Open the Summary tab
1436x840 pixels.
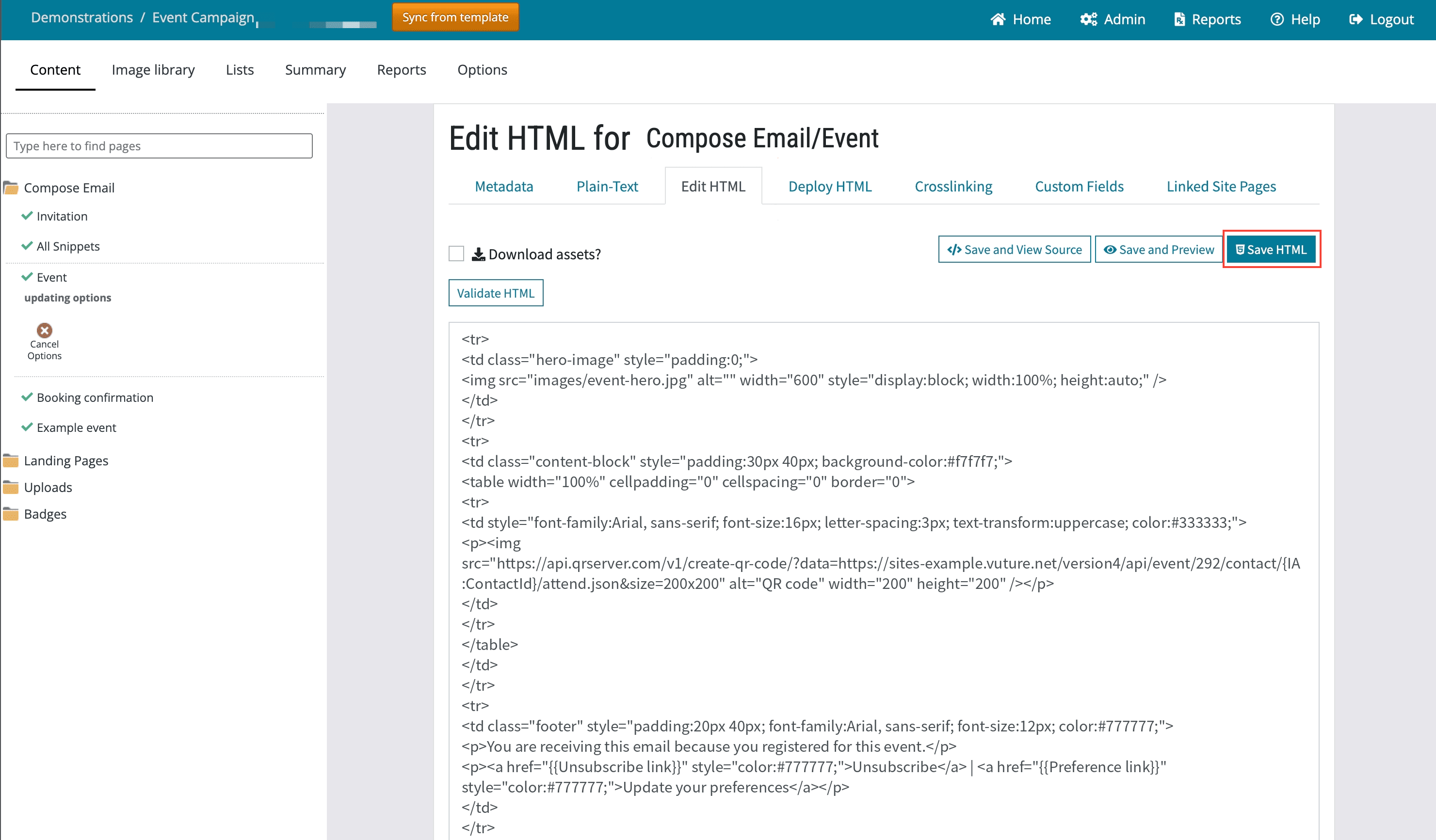pyautogui.click(x=315, y=70)
